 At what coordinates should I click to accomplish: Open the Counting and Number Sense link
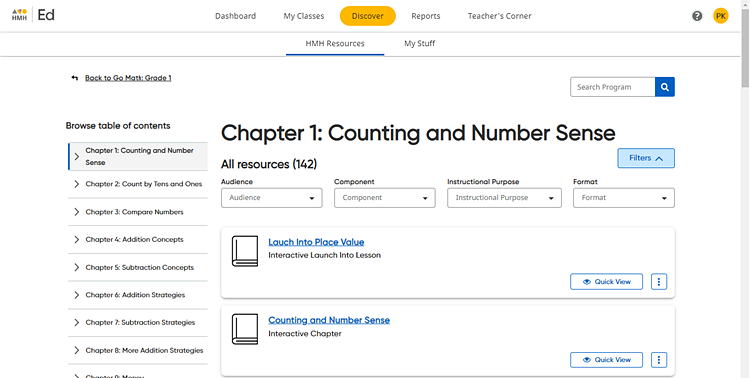(x=329, y=320)
